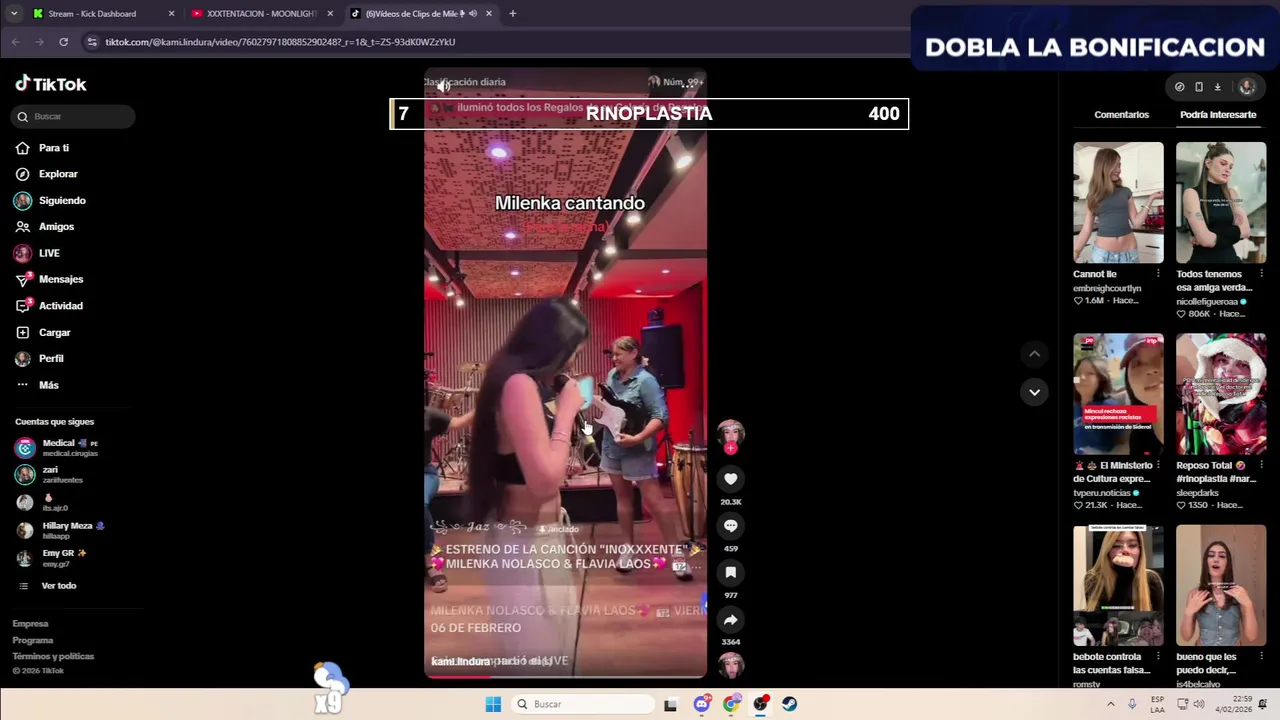Open the TikTok logo home link
Image resolution: width=1280 pixels, height=720 pixels.
click(x=51, y=84)
